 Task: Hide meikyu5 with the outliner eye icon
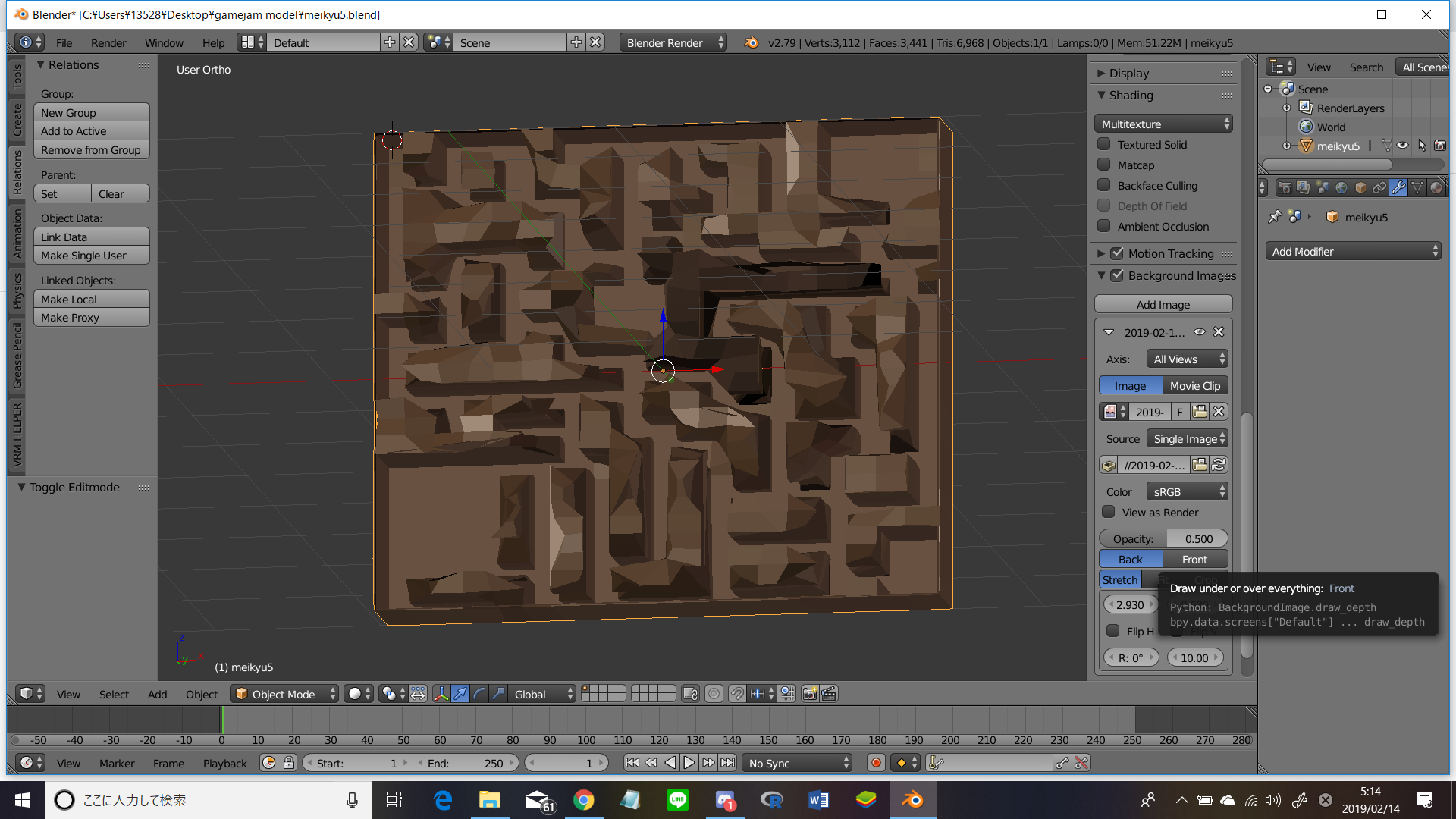click(1403, 146)
